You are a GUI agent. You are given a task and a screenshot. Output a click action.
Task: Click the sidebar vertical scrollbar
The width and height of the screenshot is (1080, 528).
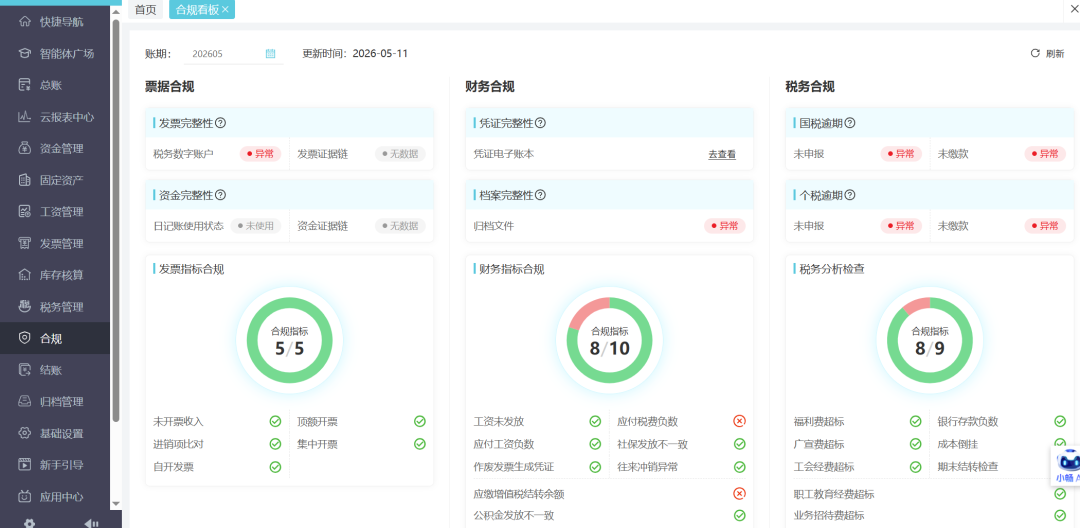pyautogui.click(x=116, y=220)
